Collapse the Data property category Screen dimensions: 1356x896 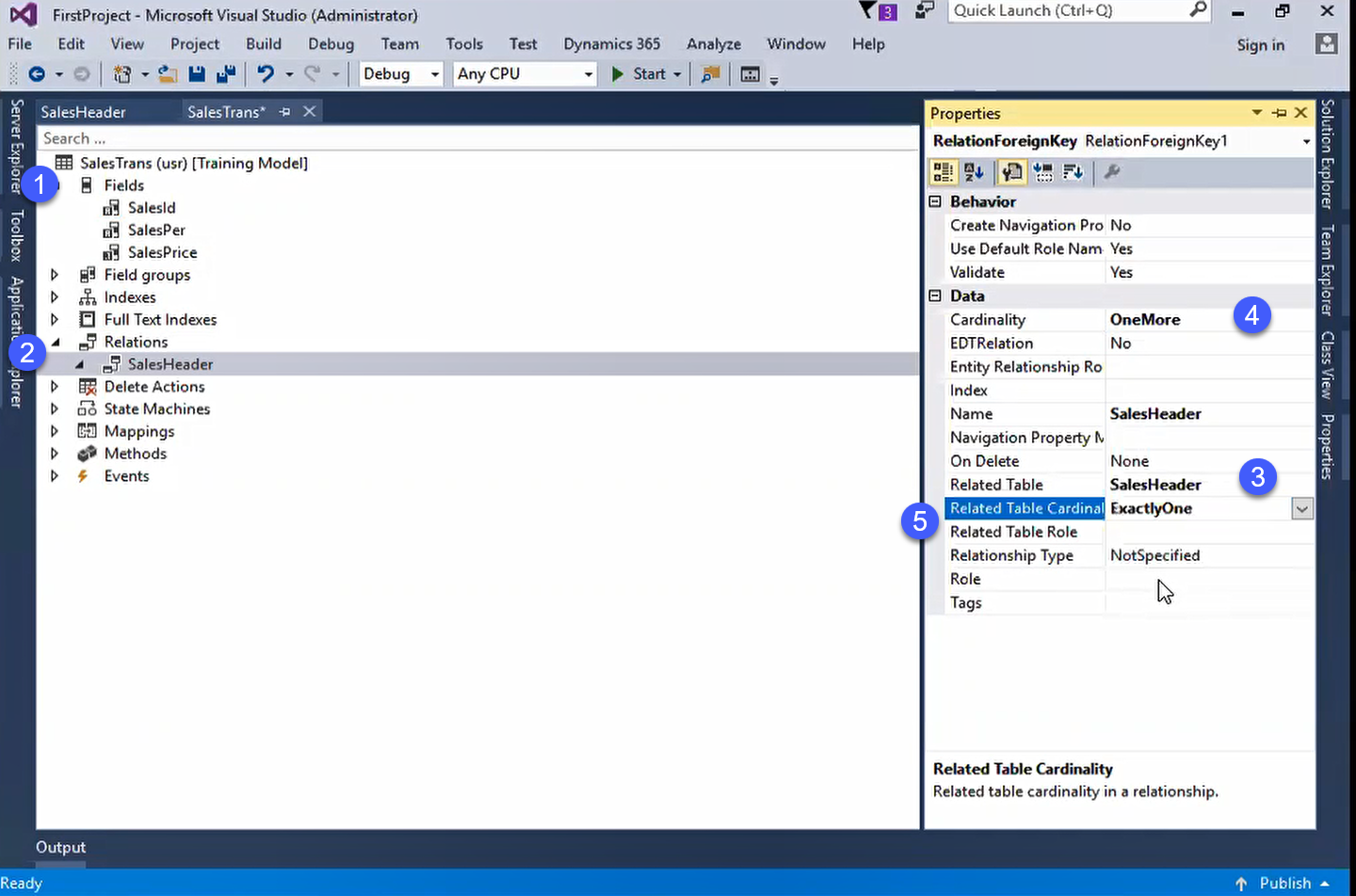coord(935,296)
